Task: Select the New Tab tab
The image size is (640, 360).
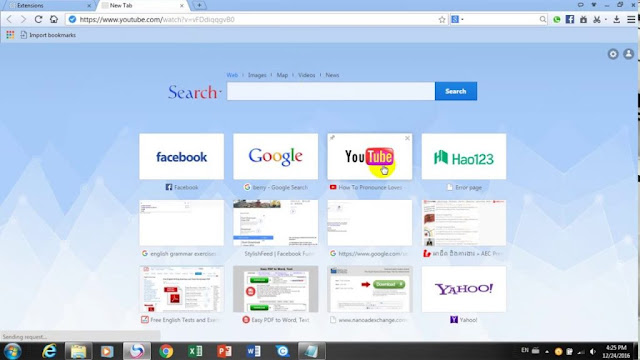Action: tap(141, 5)
